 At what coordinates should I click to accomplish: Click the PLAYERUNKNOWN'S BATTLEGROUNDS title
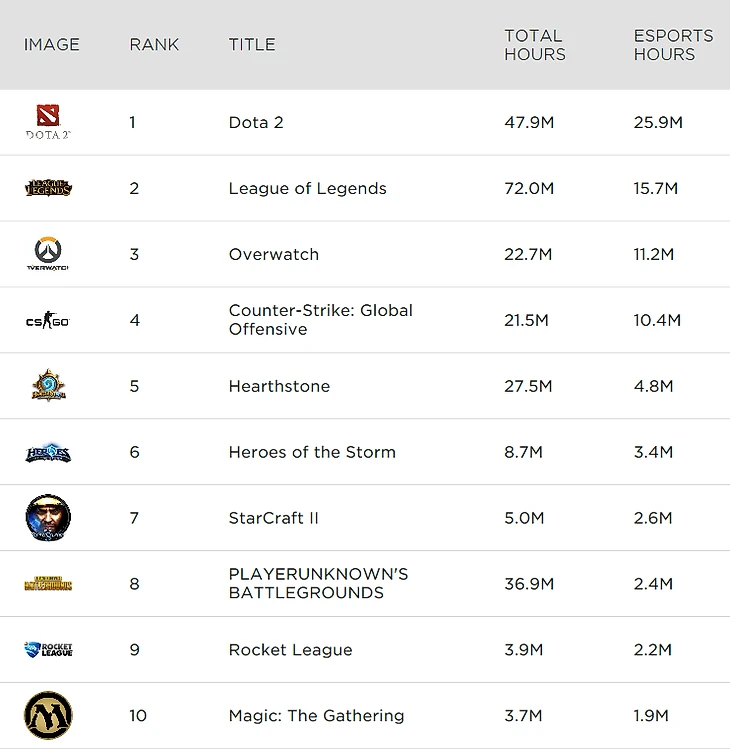coord(318,583)
